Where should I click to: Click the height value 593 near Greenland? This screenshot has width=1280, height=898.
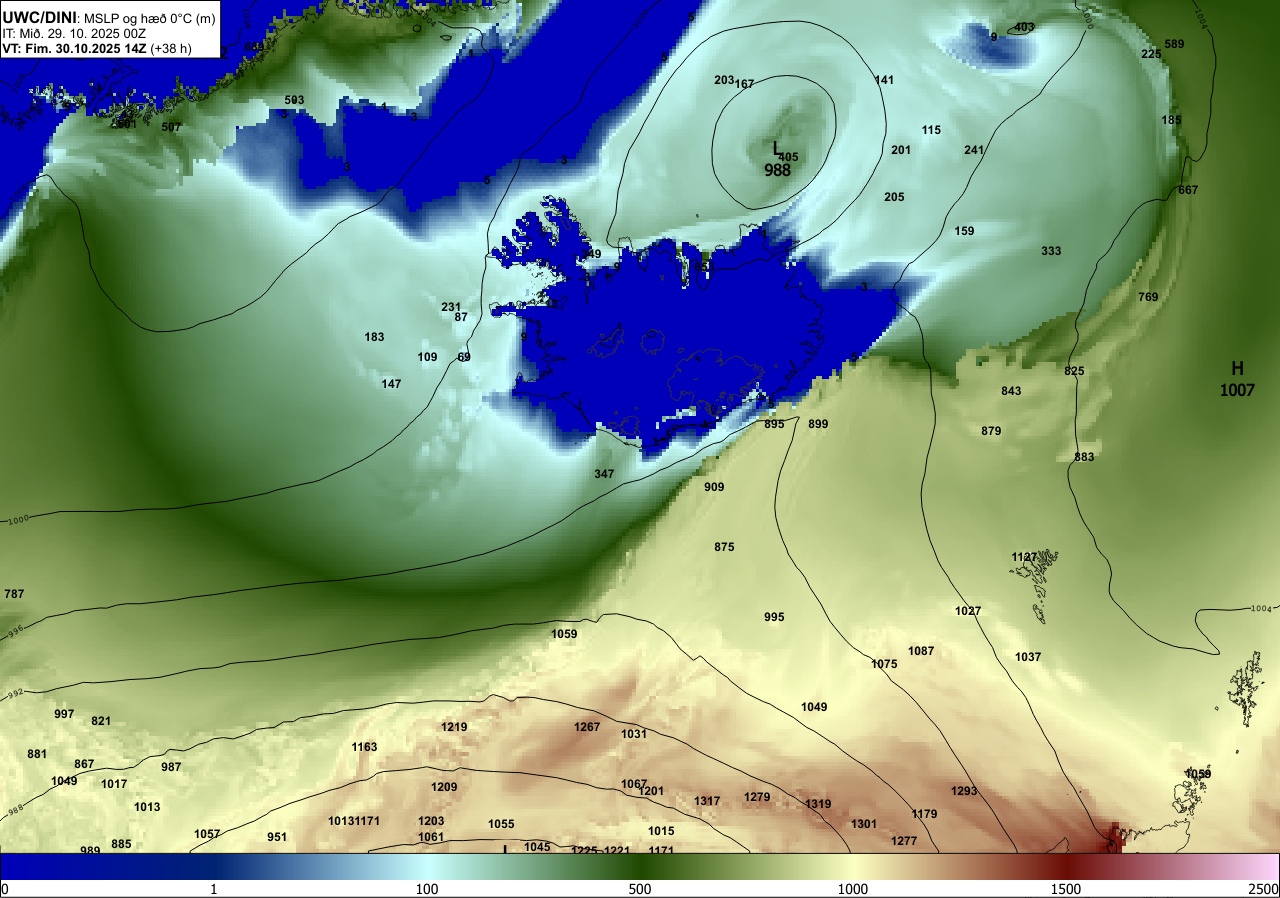(294, 100)
